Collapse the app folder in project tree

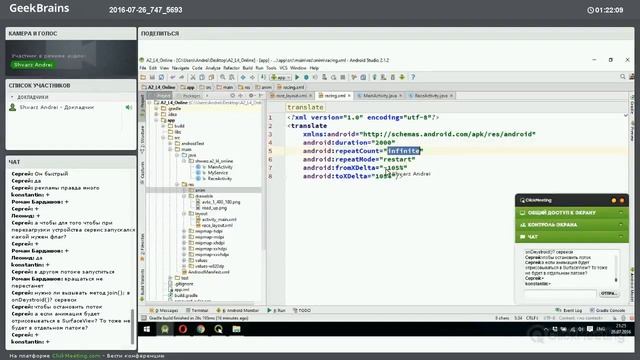tap(157, 120)
